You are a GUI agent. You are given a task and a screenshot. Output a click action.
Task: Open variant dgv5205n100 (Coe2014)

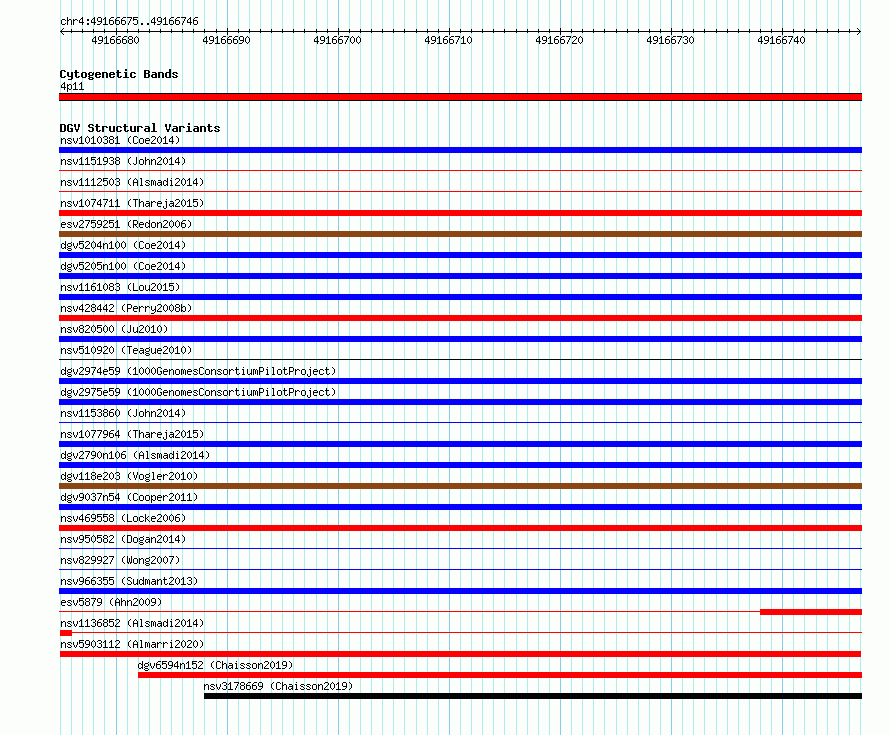123,266
